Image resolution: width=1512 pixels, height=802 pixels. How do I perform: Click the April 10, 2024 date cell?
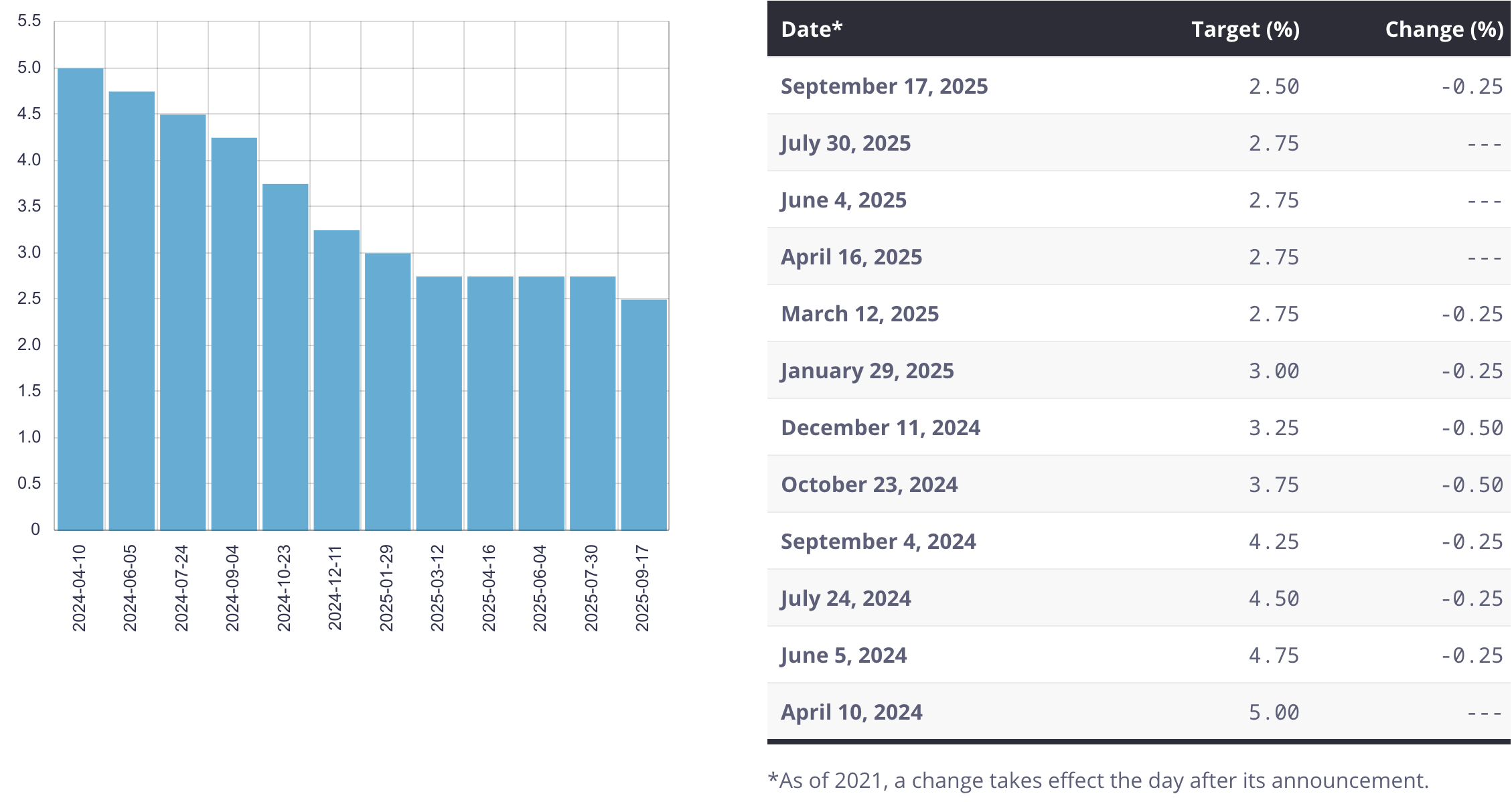point(852,712)
